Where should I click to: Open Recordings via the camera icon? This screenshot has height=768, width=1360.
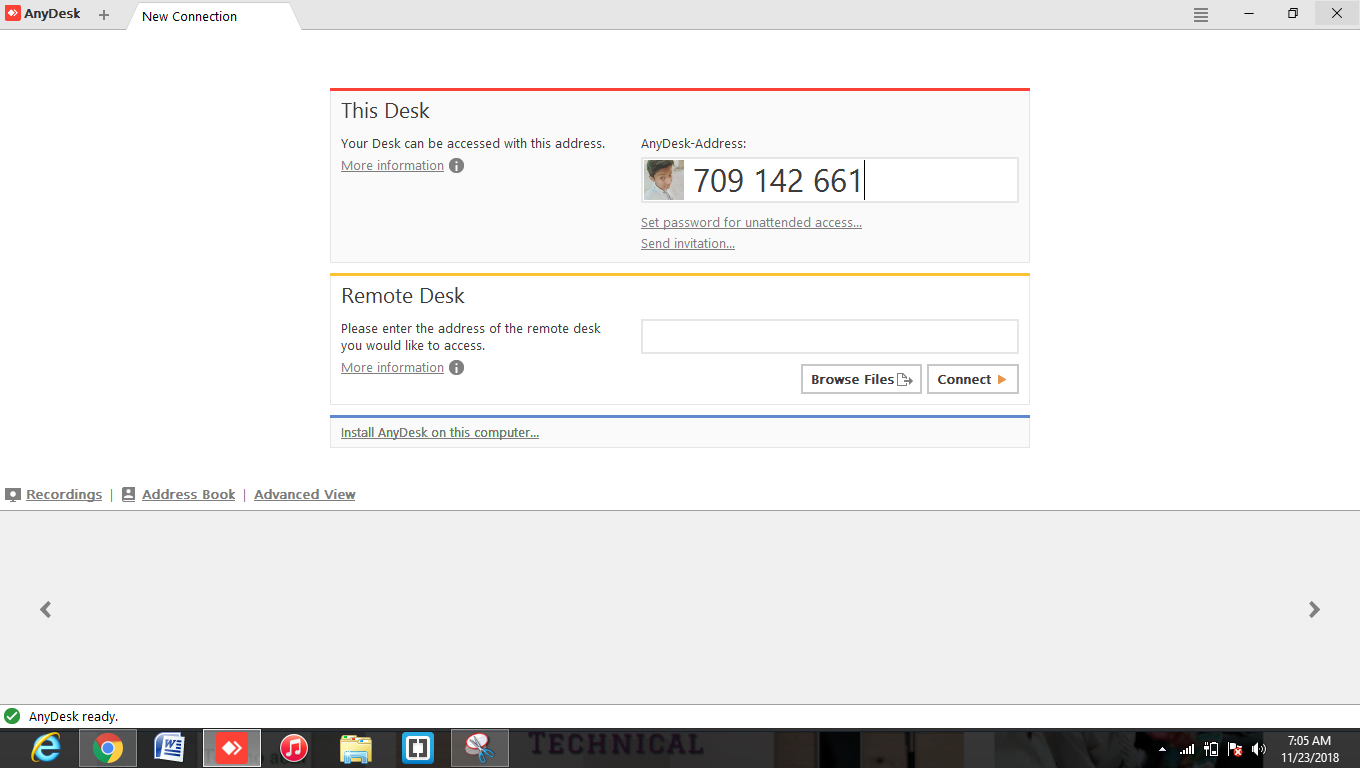point(13,493)
